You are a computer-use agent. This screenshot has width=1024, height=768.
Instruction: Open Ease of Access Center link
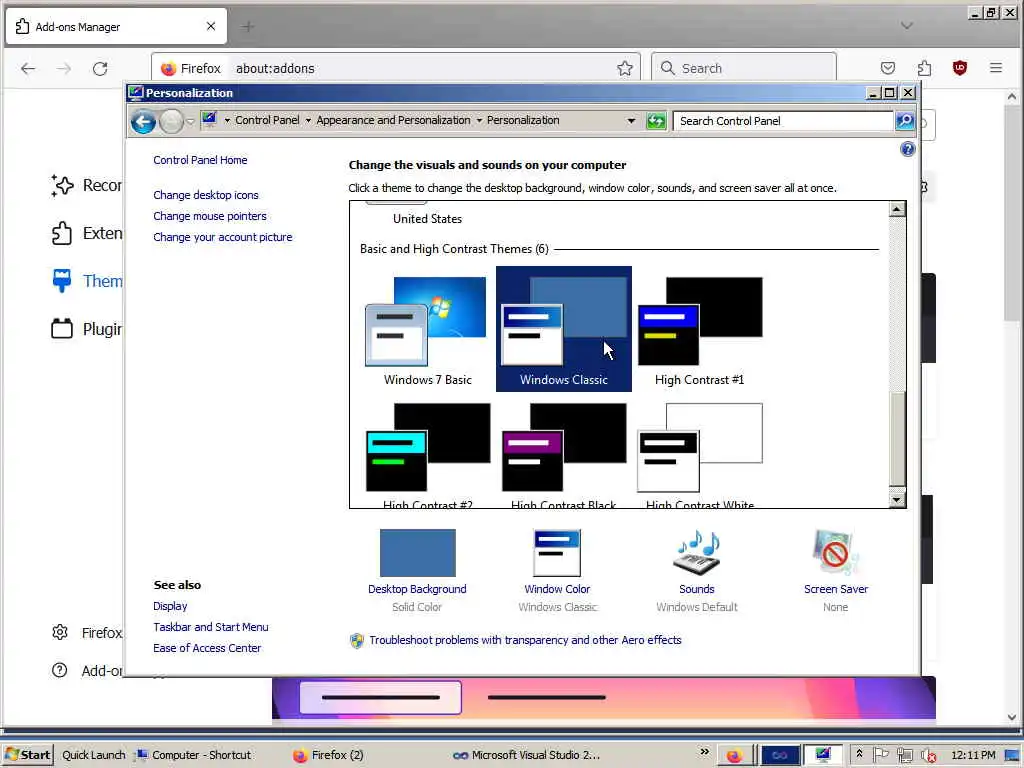[x=207, y=648]
